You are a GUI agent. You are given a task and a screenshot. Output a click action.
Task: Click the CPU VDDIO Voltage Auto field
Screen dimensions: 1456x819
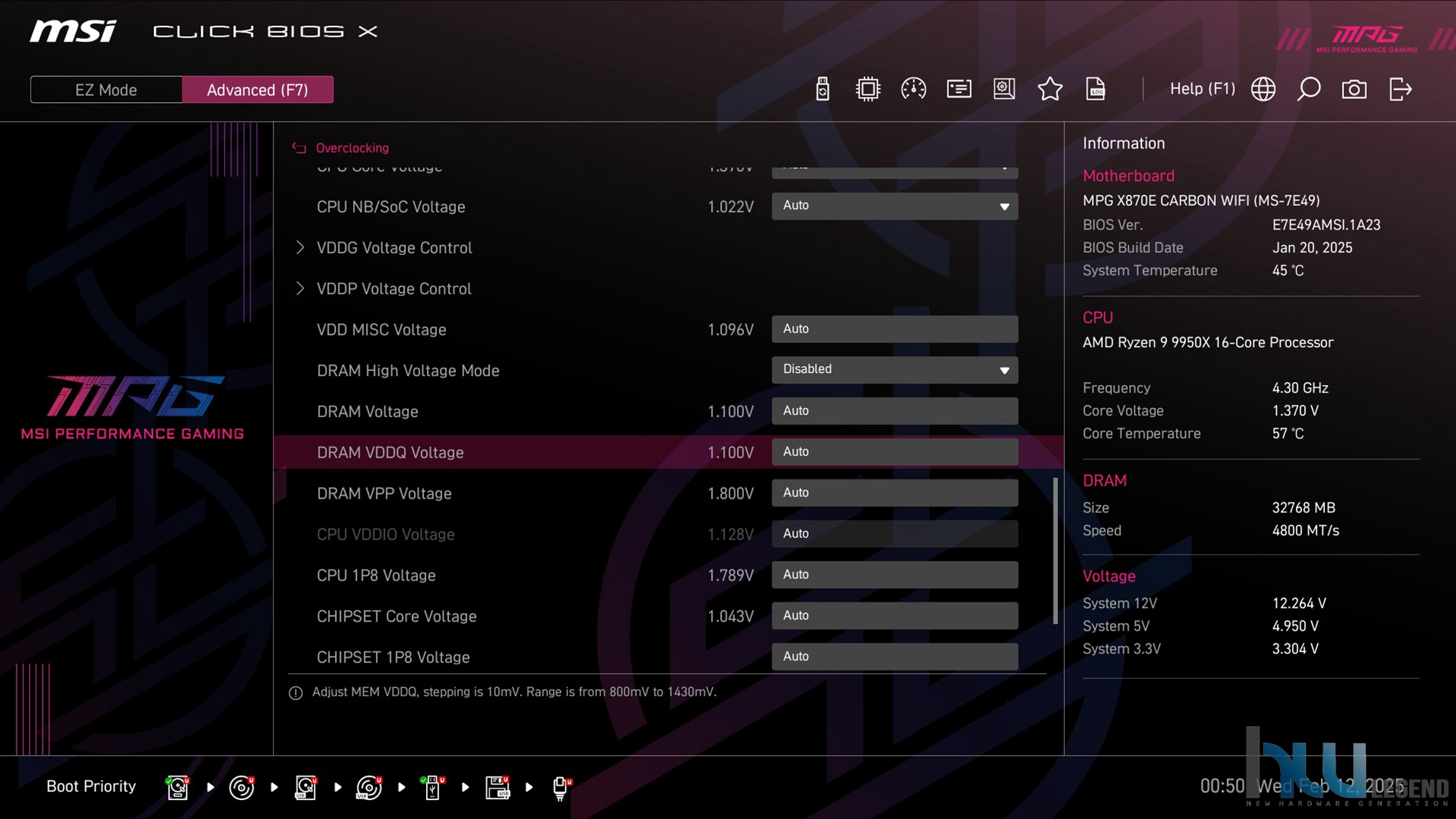tap(894, 534)
